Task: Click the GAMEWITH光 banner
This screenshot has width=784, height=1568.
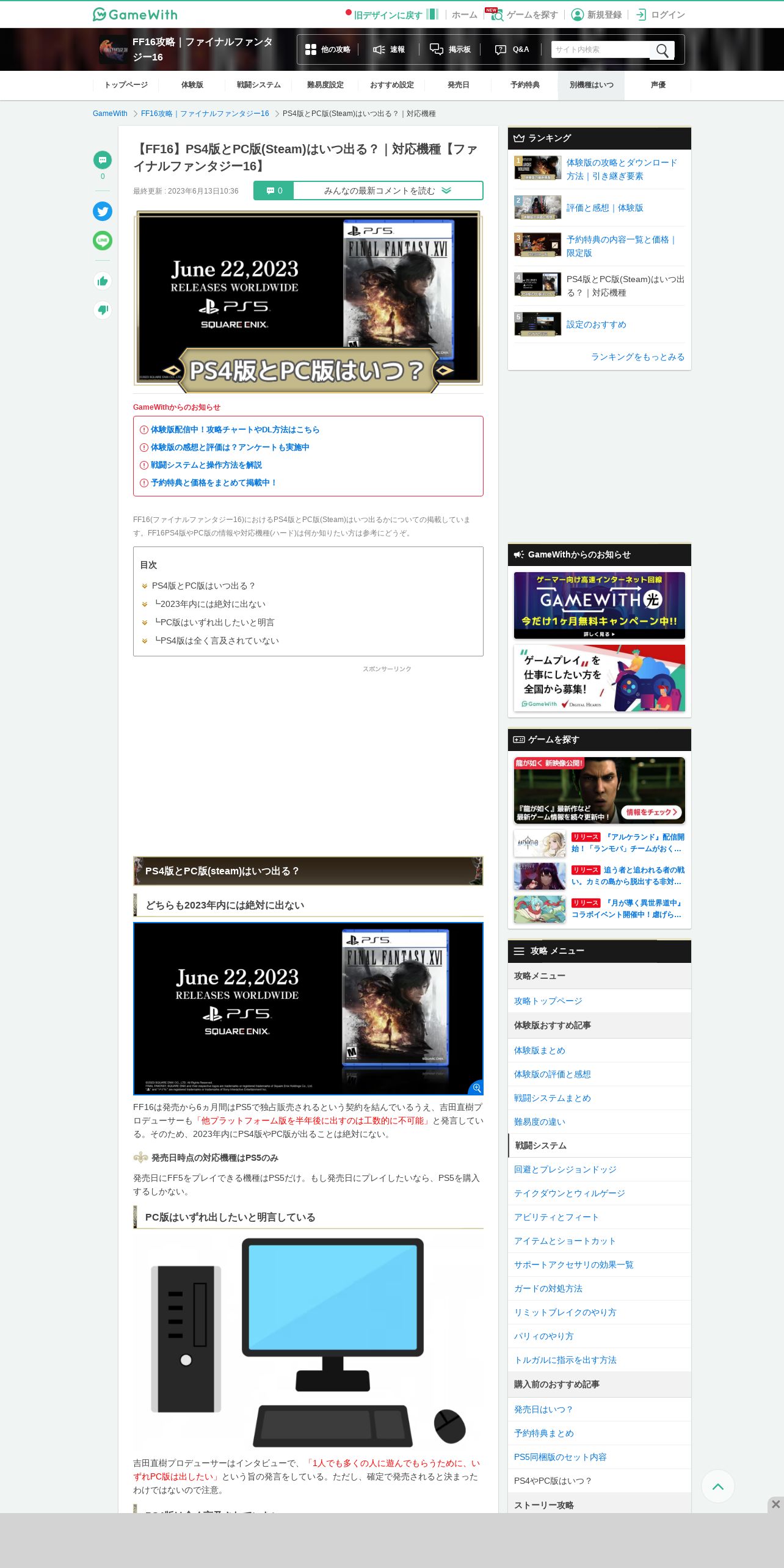Action: click(599, 605)
